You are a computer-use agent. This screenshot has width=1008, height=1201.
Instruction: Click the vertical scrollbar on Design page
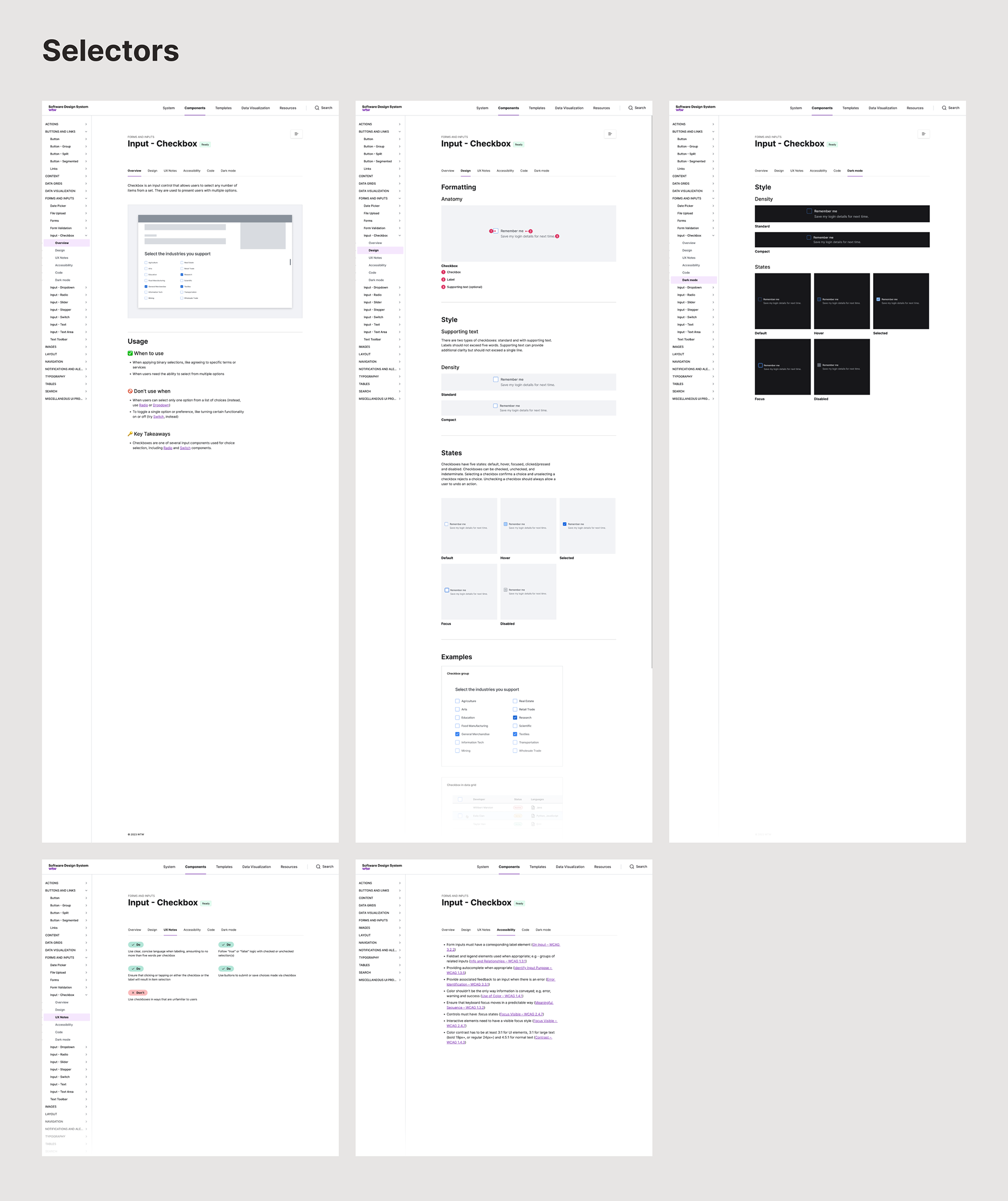pyautogui.click(x=652, y=392)
